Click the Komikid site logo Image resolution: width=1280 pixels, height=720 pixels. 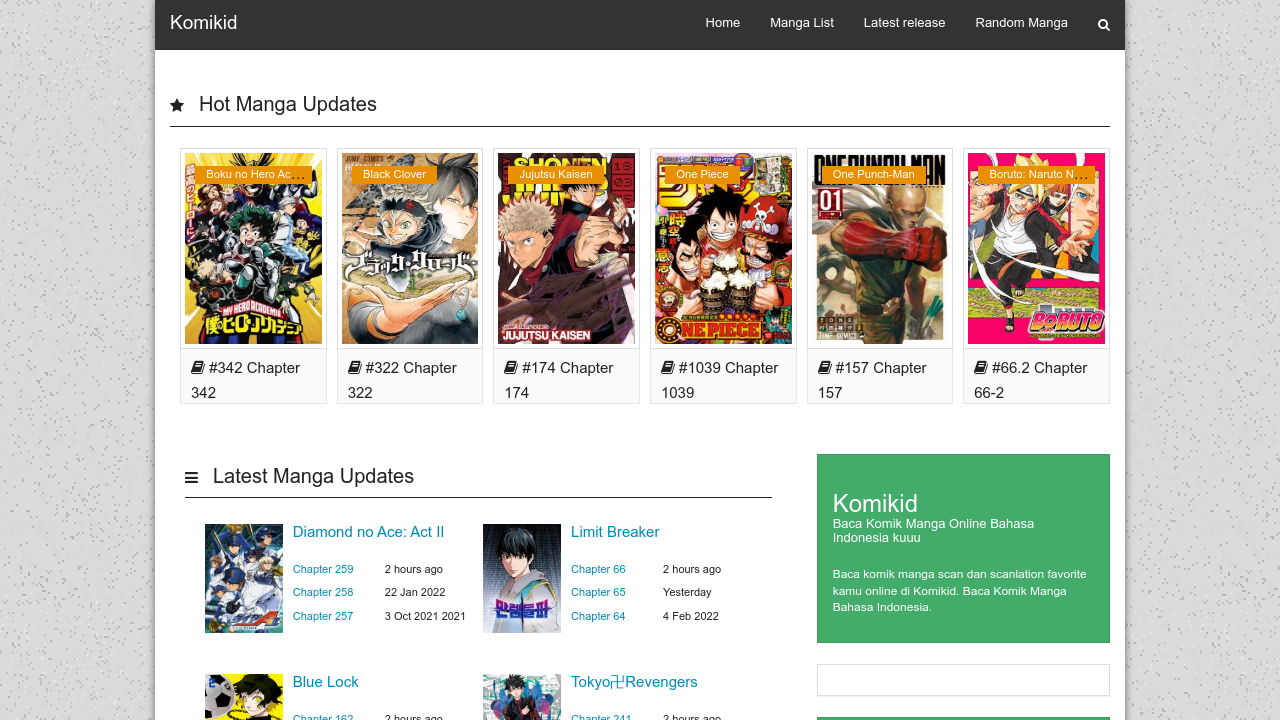pos(204,23)
